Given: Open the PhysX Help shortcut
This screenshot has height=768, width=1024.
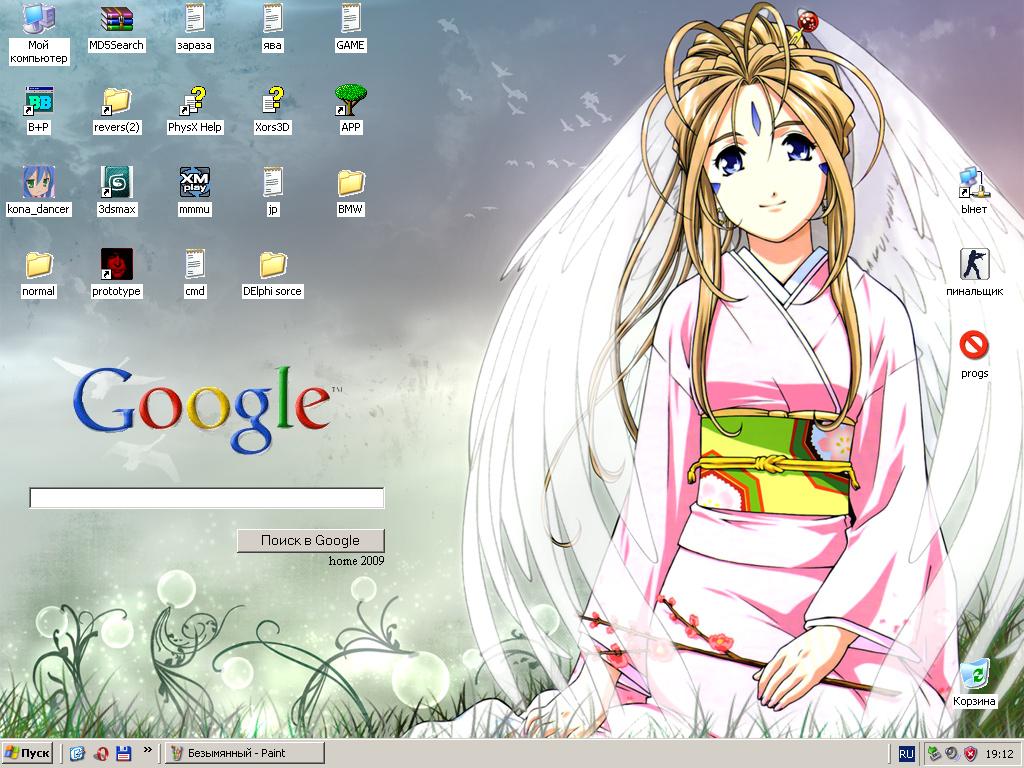Looking at the screenshot, I should [x=194, y=101].
